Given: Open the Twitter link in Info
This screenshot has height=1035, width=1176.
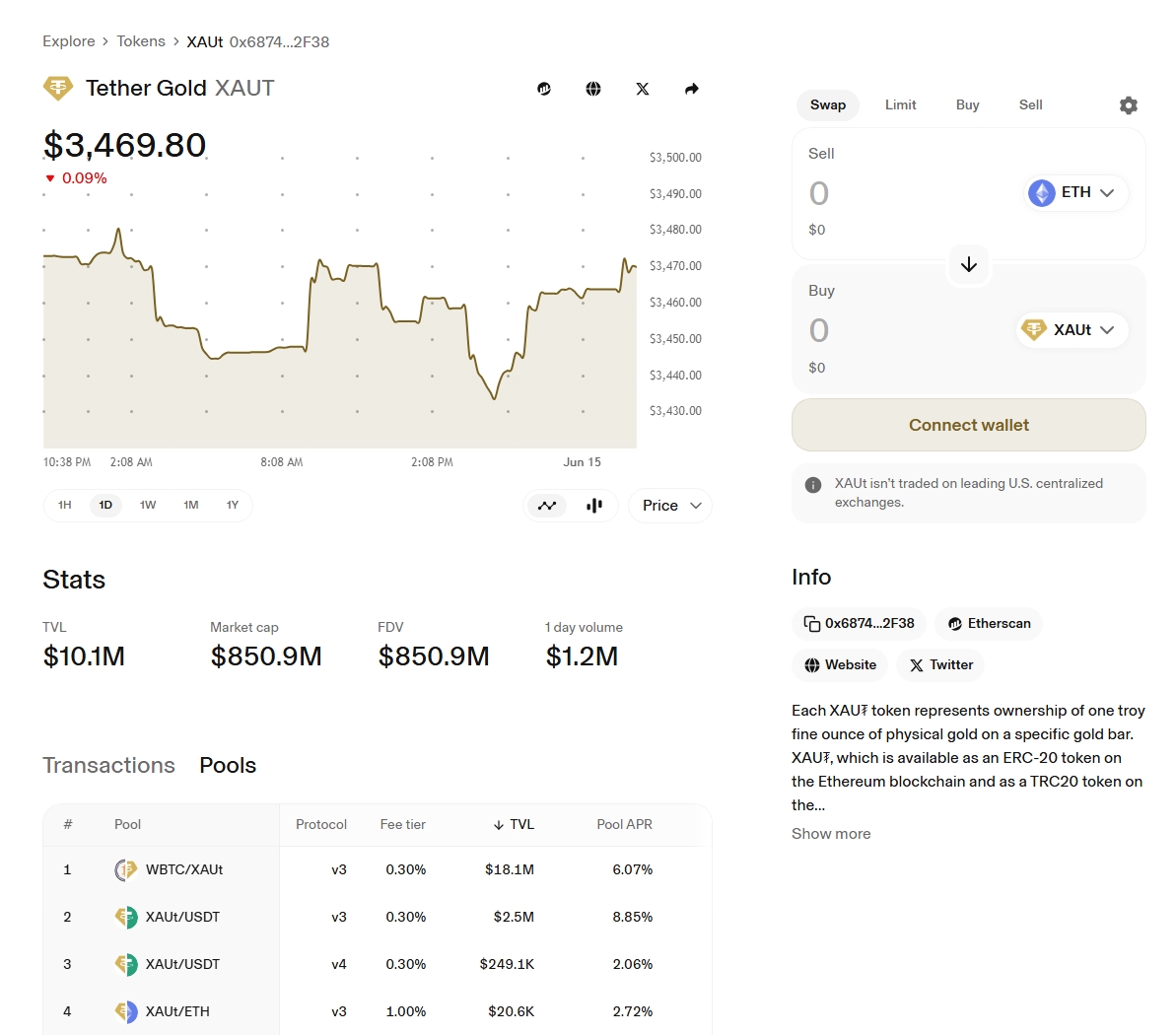Looking at the screenshot, I should (x=940, y=665).
